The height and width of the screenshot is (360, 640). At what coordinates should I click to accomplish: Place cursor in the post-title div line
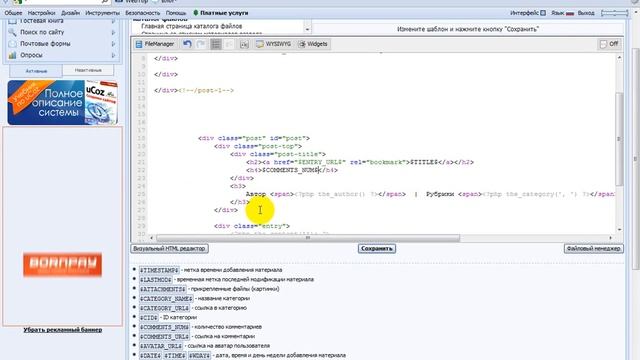pyautogui.click(x=278, y=154)
